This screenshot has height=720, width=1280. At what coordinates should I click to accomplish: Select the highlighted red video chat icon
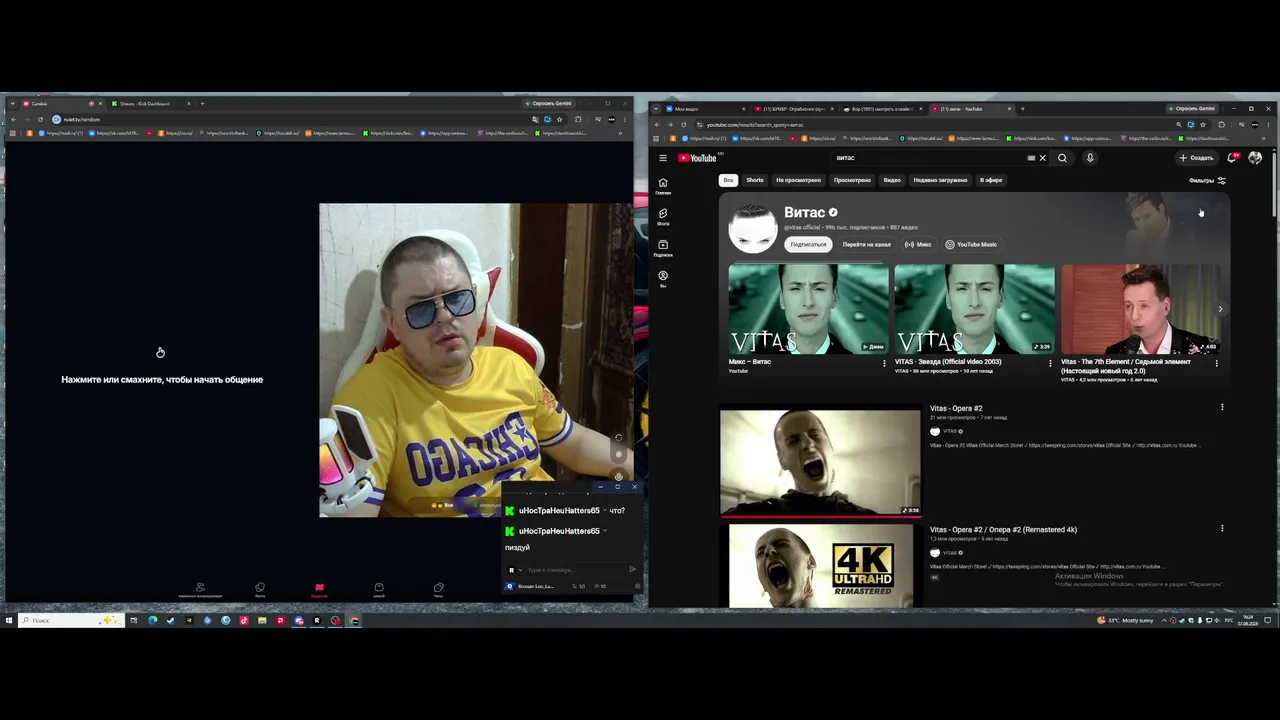click(319, 590)
